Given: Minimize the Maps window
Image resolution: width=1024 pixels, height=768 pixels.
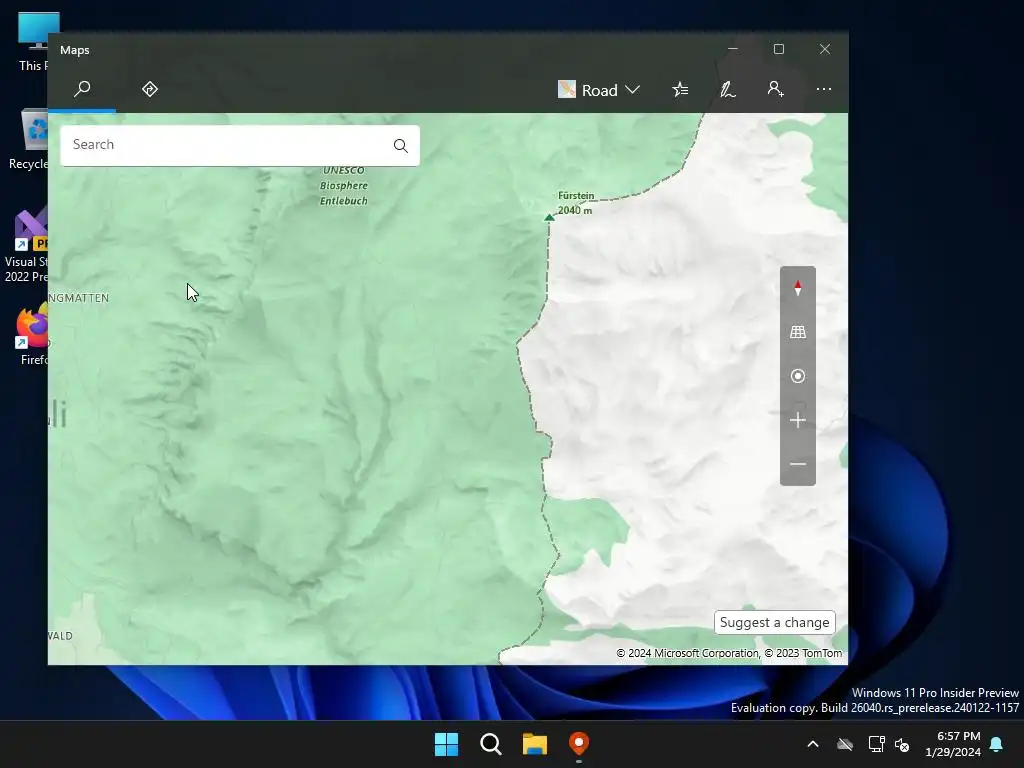Looking at the screenshot, I should (733, 49).
